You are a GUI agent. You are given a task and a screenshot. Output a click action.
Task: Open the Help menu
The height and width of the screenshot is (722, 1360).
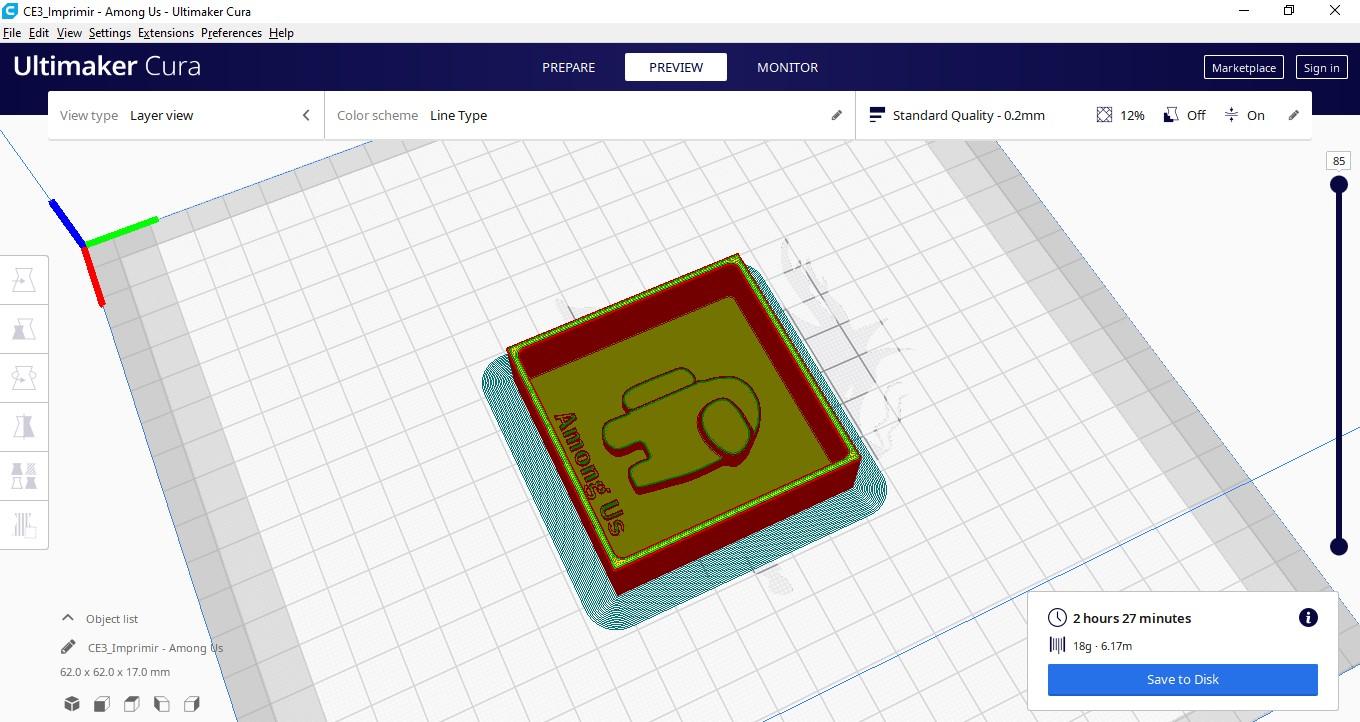click(281, 33)
